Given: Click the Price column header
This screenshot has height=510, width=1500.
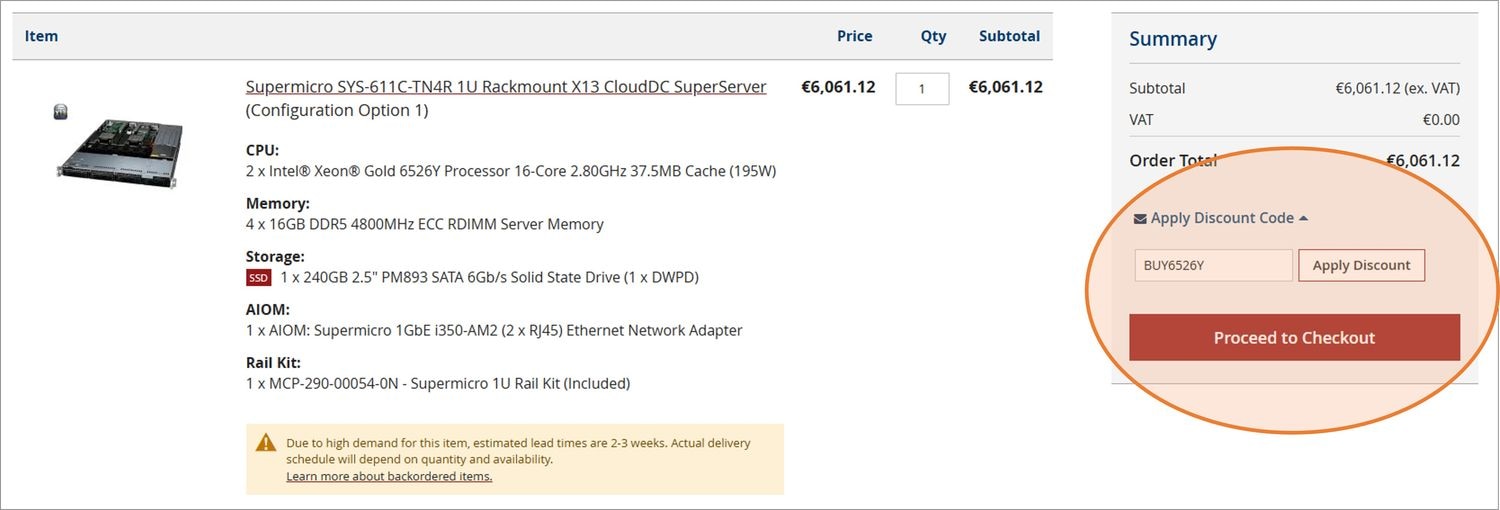Looking at the screenshot, I should [x=854, y=36].
